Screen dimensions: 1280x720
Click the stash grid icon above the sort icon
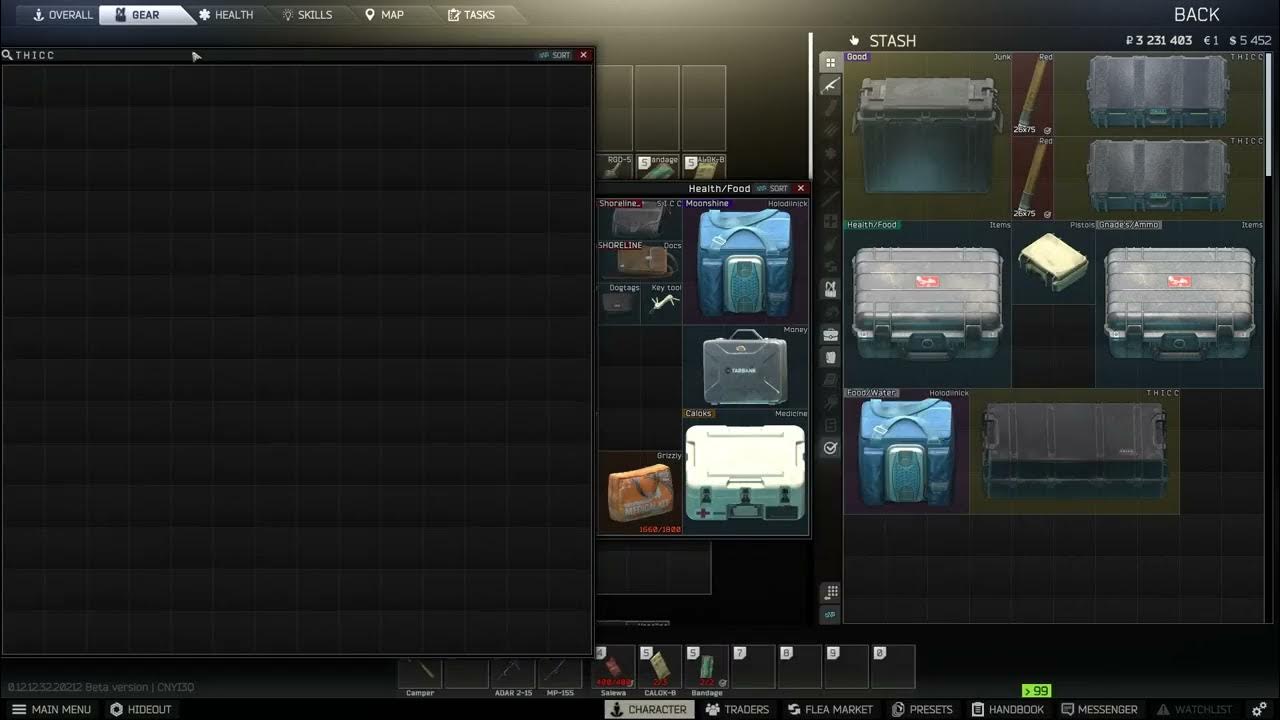[x=830, y=593]
